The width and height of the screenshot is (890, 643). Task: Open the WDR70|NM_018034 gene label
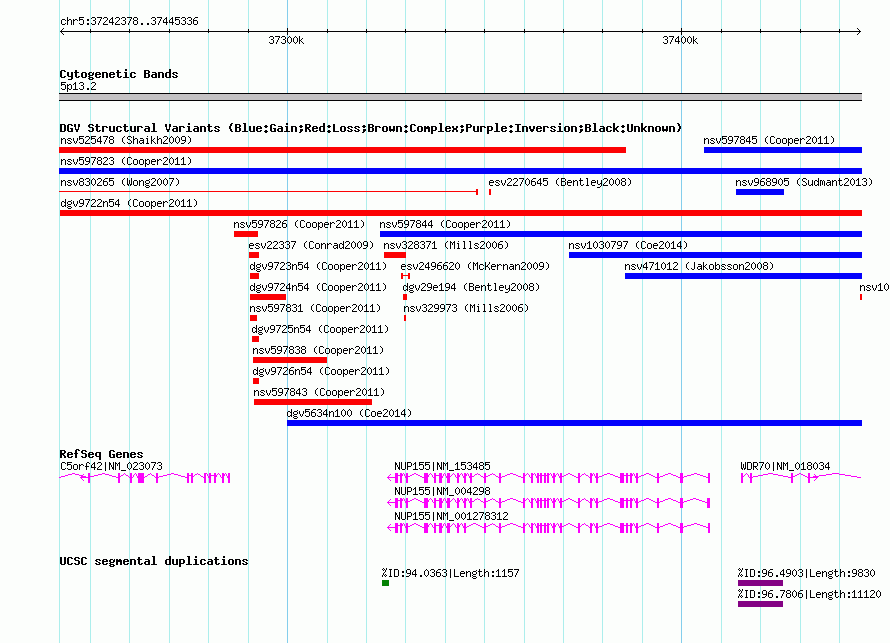click(x=785, y=466)
